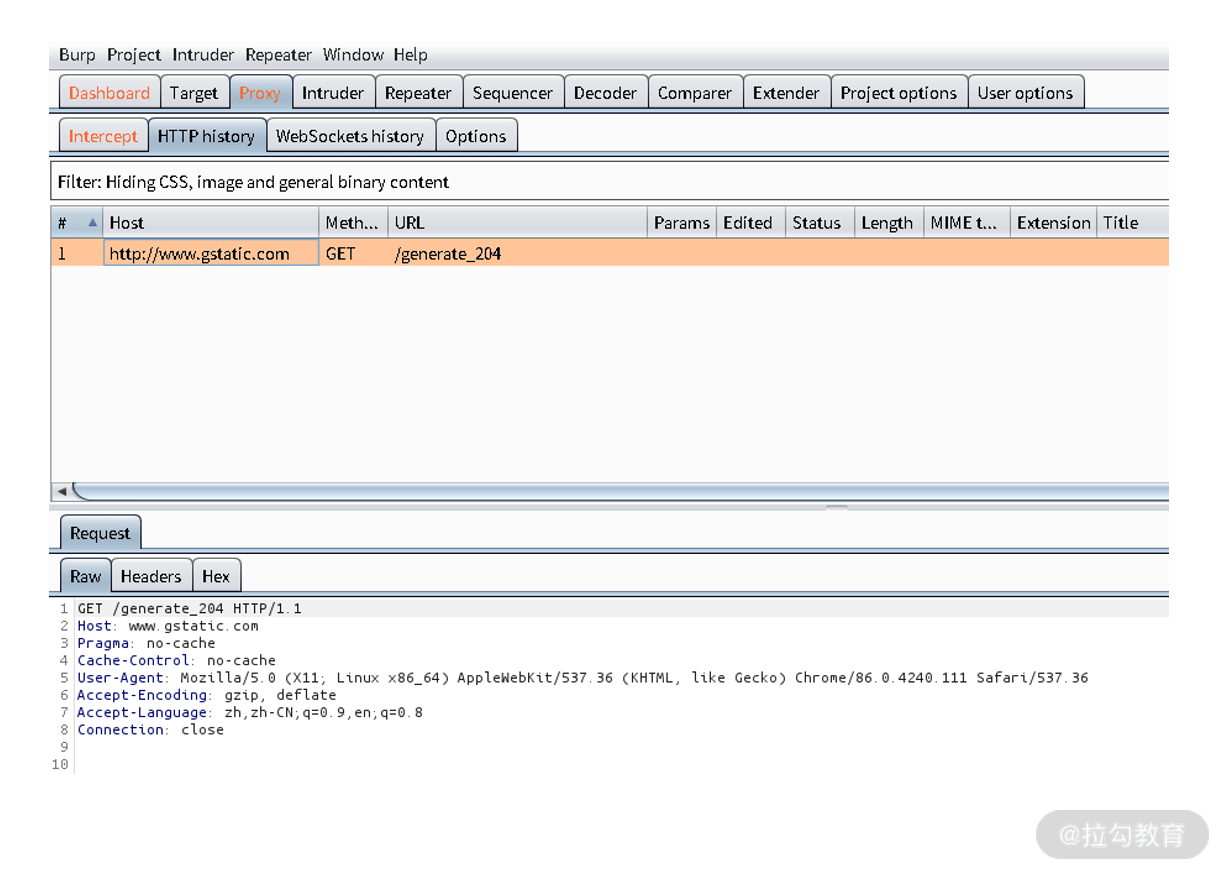Open the Proxy Options sub-tab
Screen dimensions: 1225x875
(476, 136)
